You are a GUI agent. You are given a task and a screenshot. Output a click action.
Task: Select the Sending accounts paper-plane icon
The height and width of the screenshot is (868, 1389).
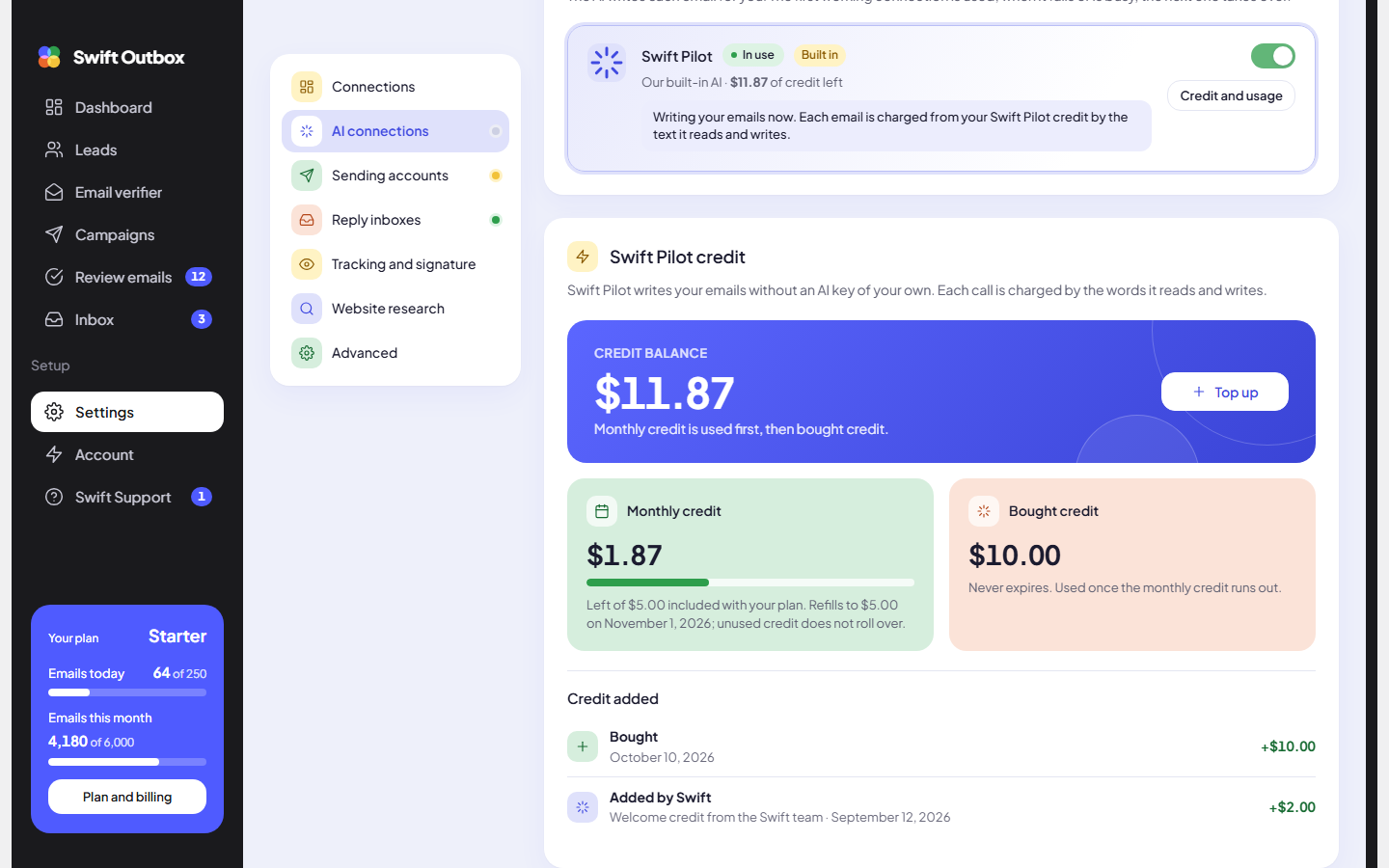(307, 176)
